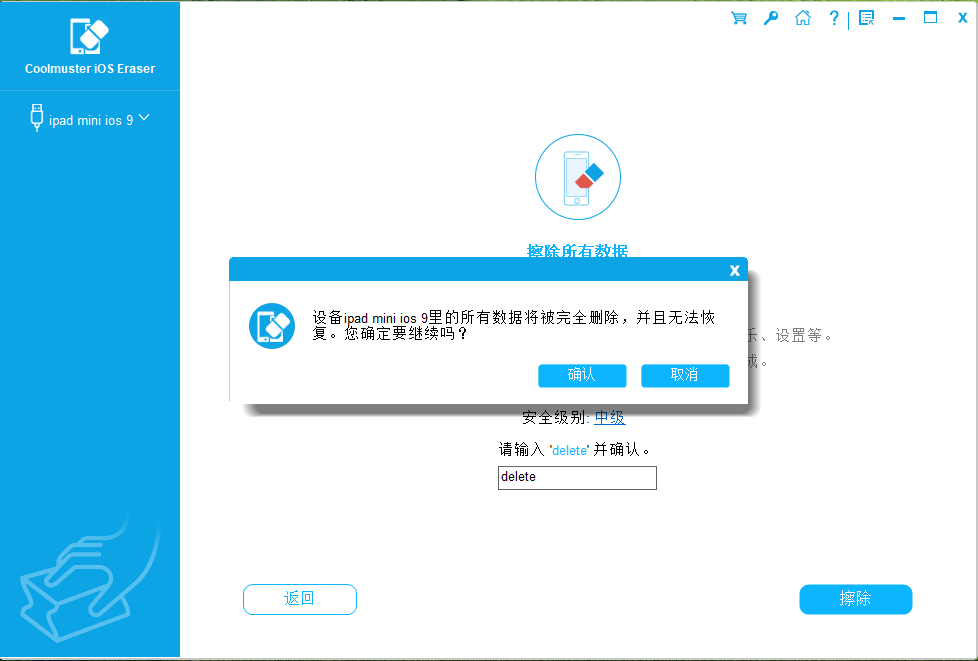Open the shopping cart purchase icon

739,18
